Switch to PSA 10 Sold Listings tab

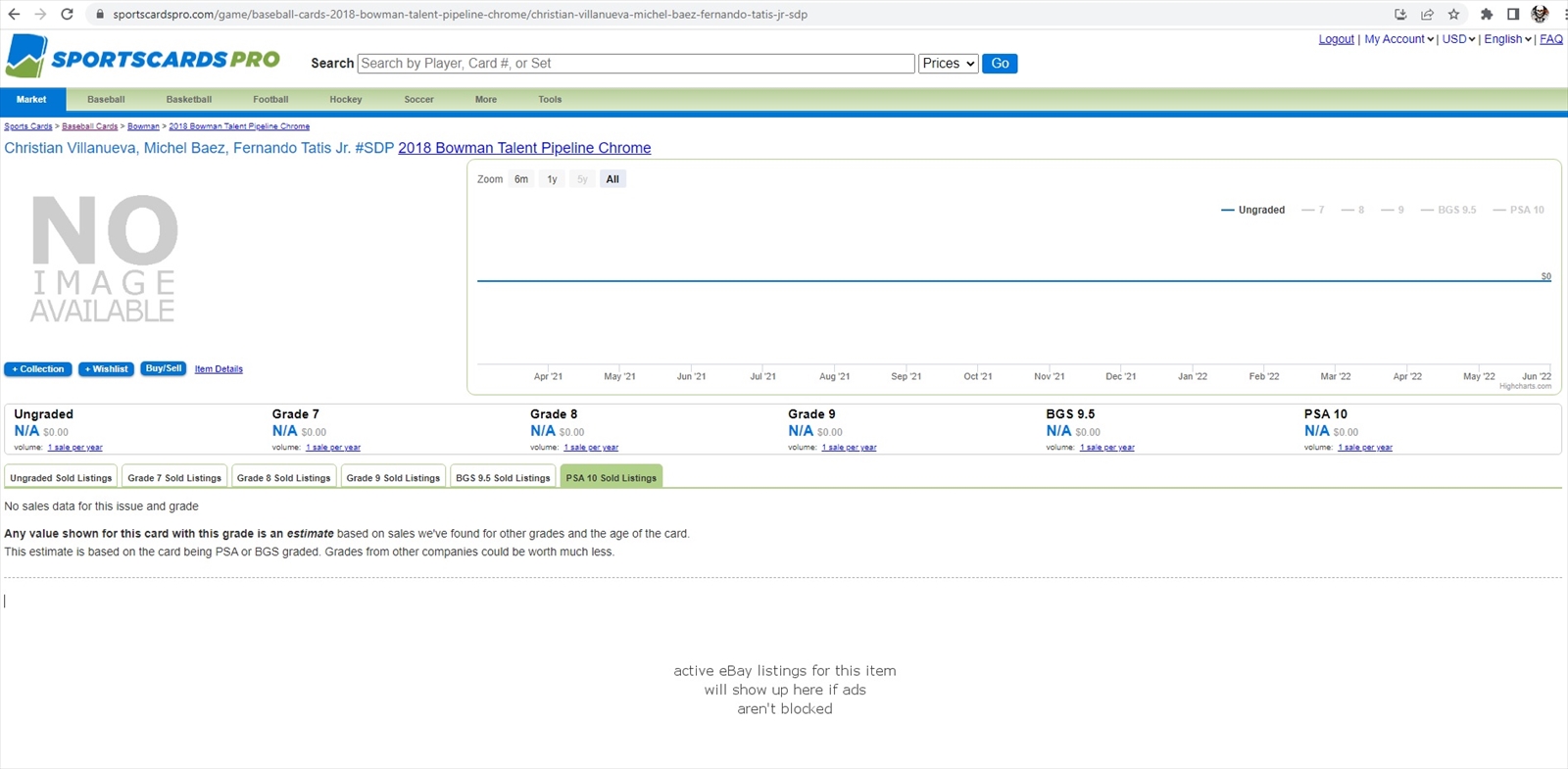[x=612, y=477]
